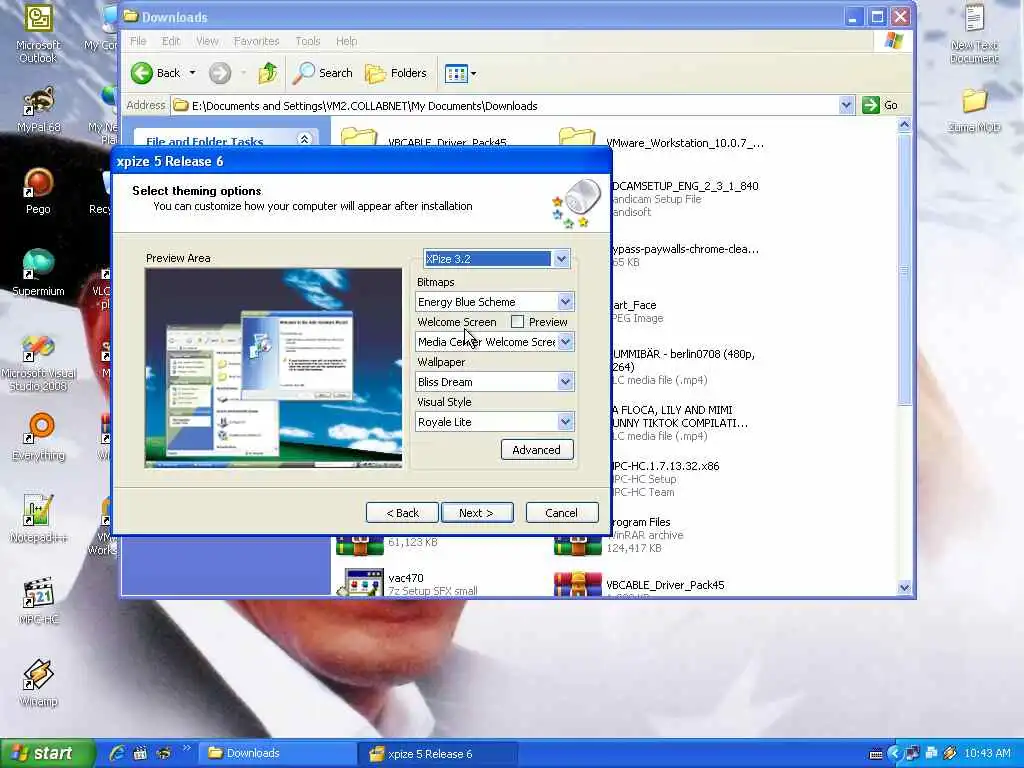Open Search in the Downloads toolbar
Image resolution: width=1024 pixels, height=768 pixels.
[x=323, y=73]
